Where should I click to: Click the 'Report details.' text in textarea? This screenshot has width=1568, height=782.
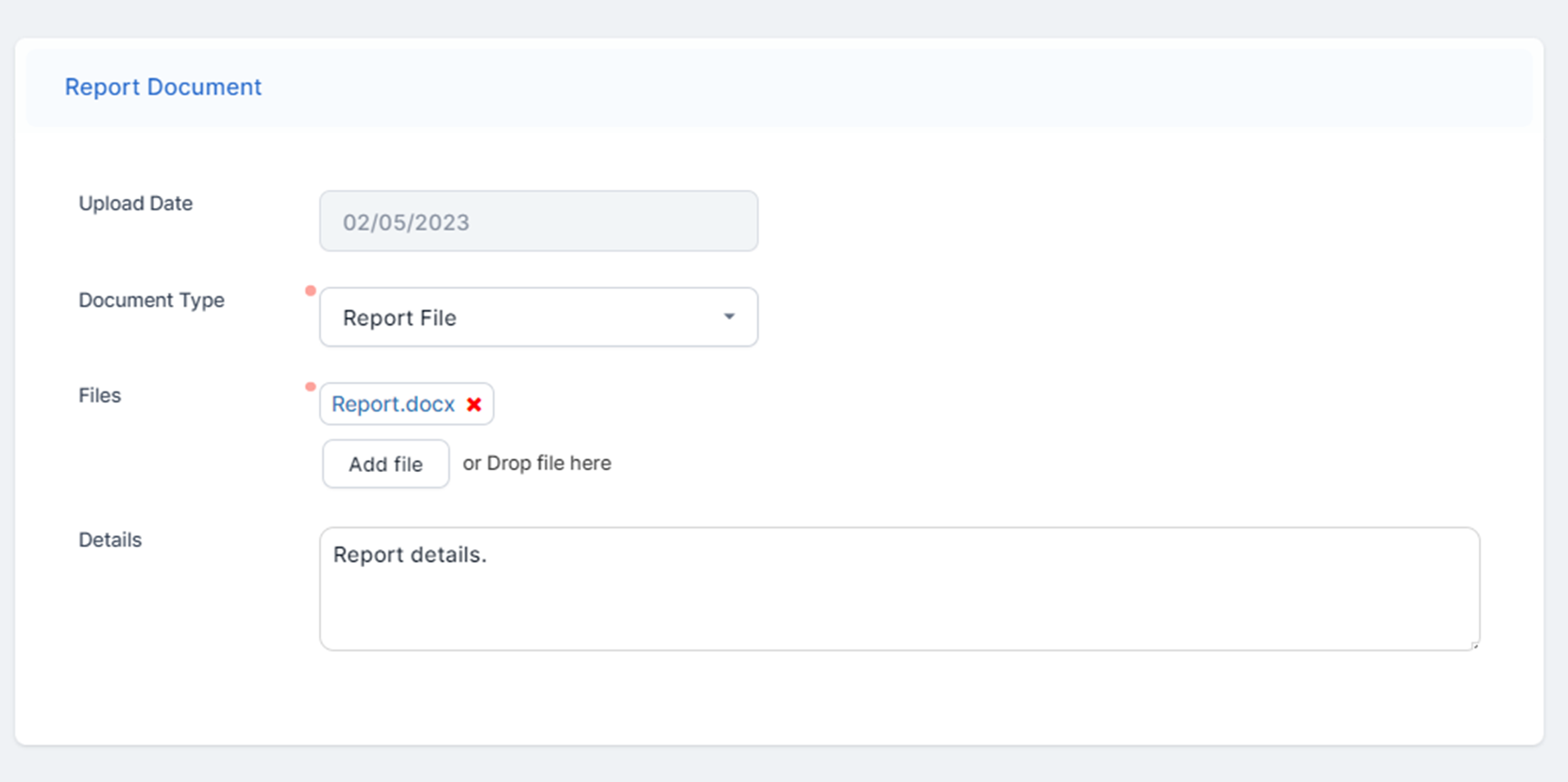point(410,555)
